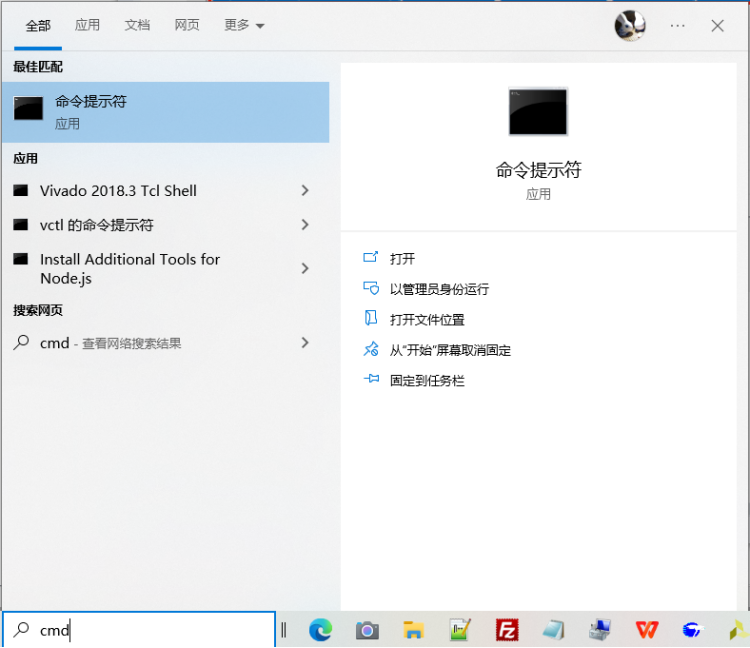The height and width of the screenshot is (648, 750).
Task: Expand Vivado 2018.3 Tcl Shell options arrow
Action: coord(305,191)
